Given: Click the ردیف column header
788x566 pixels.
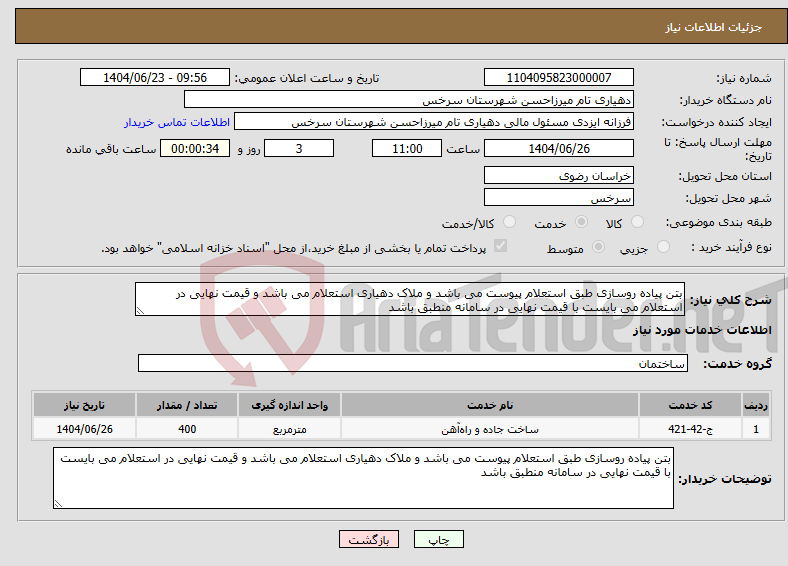Looking at the screenshot, I should pos(756,405).
